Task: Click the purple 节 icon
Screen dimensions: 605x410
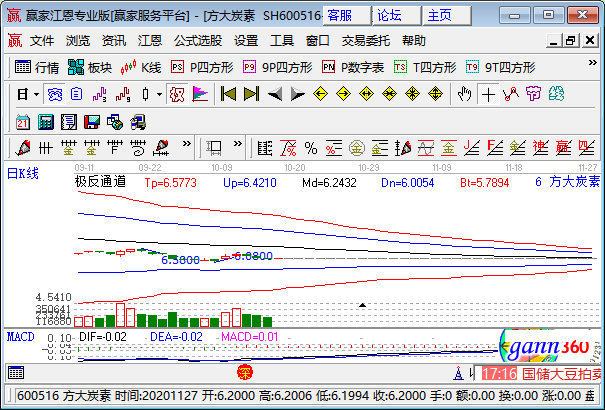Action: [534, 94]
